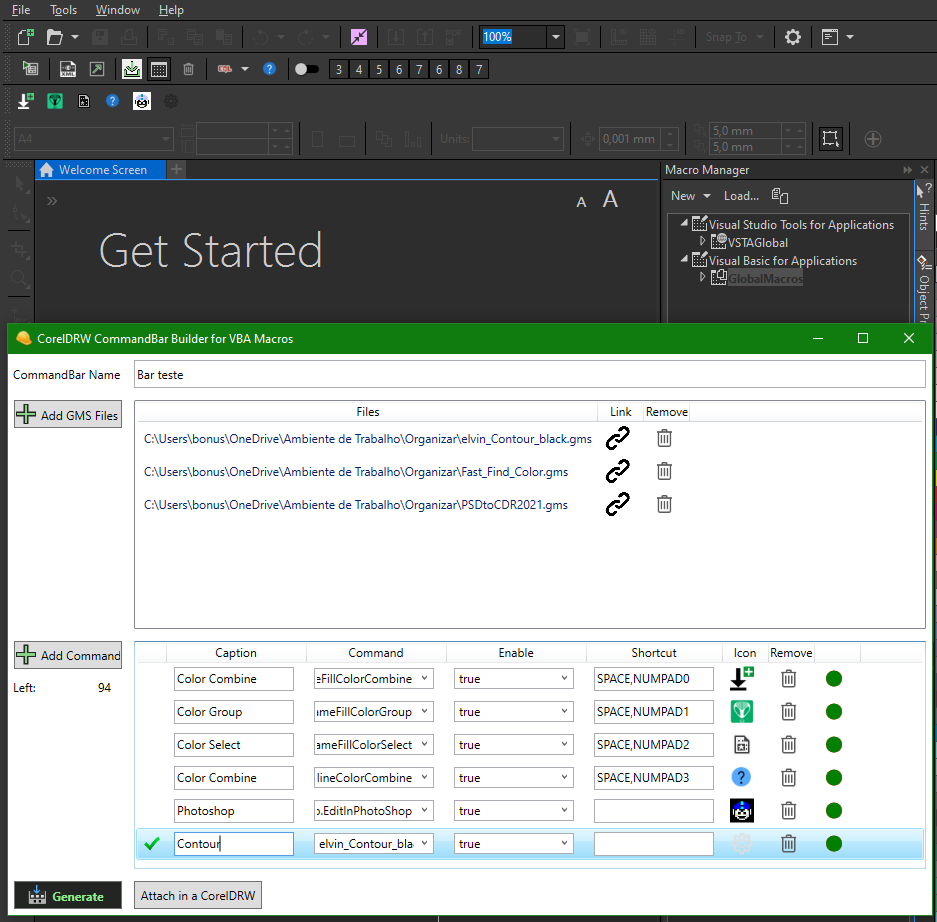The width and height of the screenshot is (937, 922).
Task: Click the Photoshop character toolbar icon
Action: click(x=142, y=101)
